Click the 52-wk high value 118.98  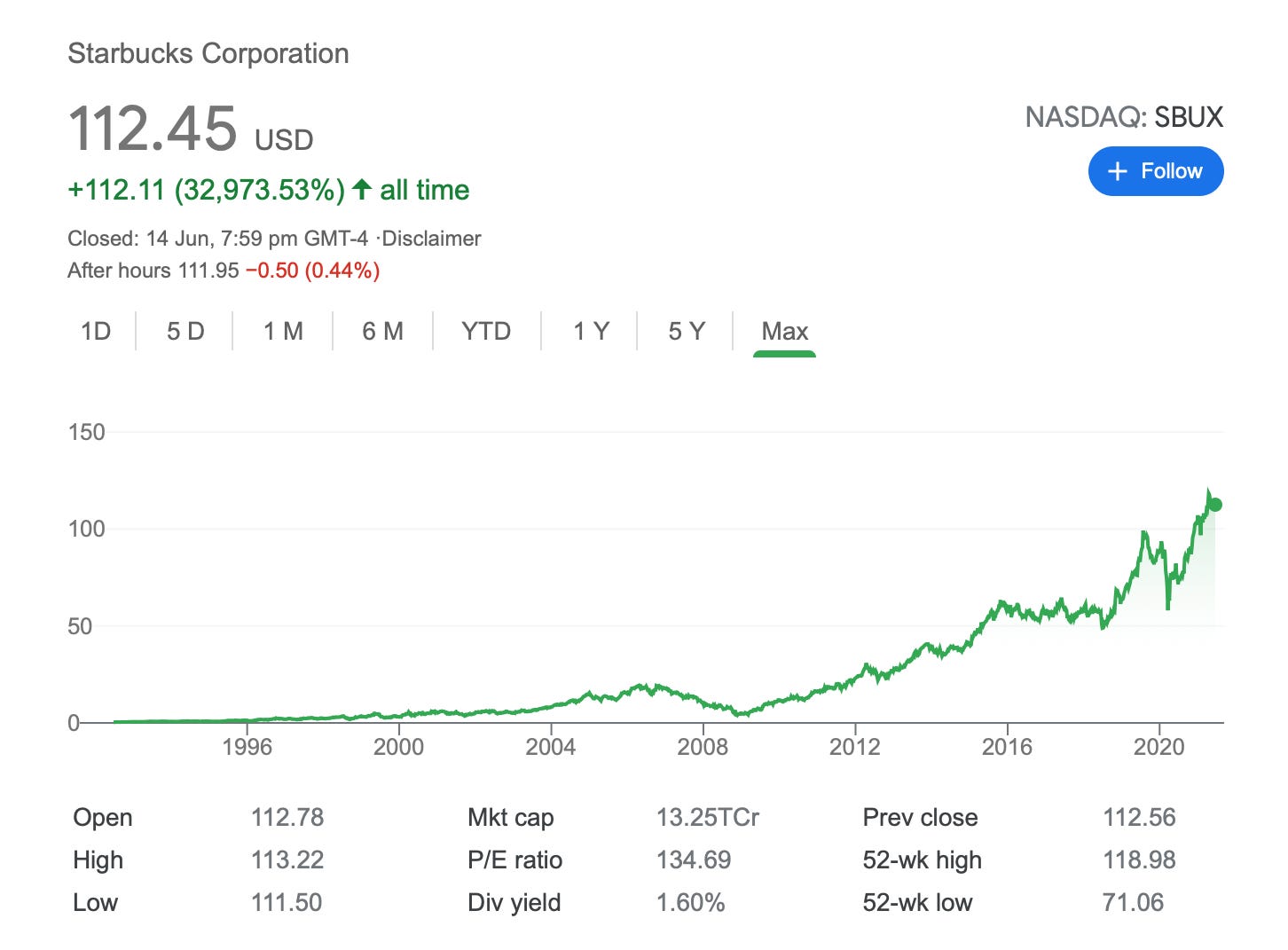tap(1139, 860)
